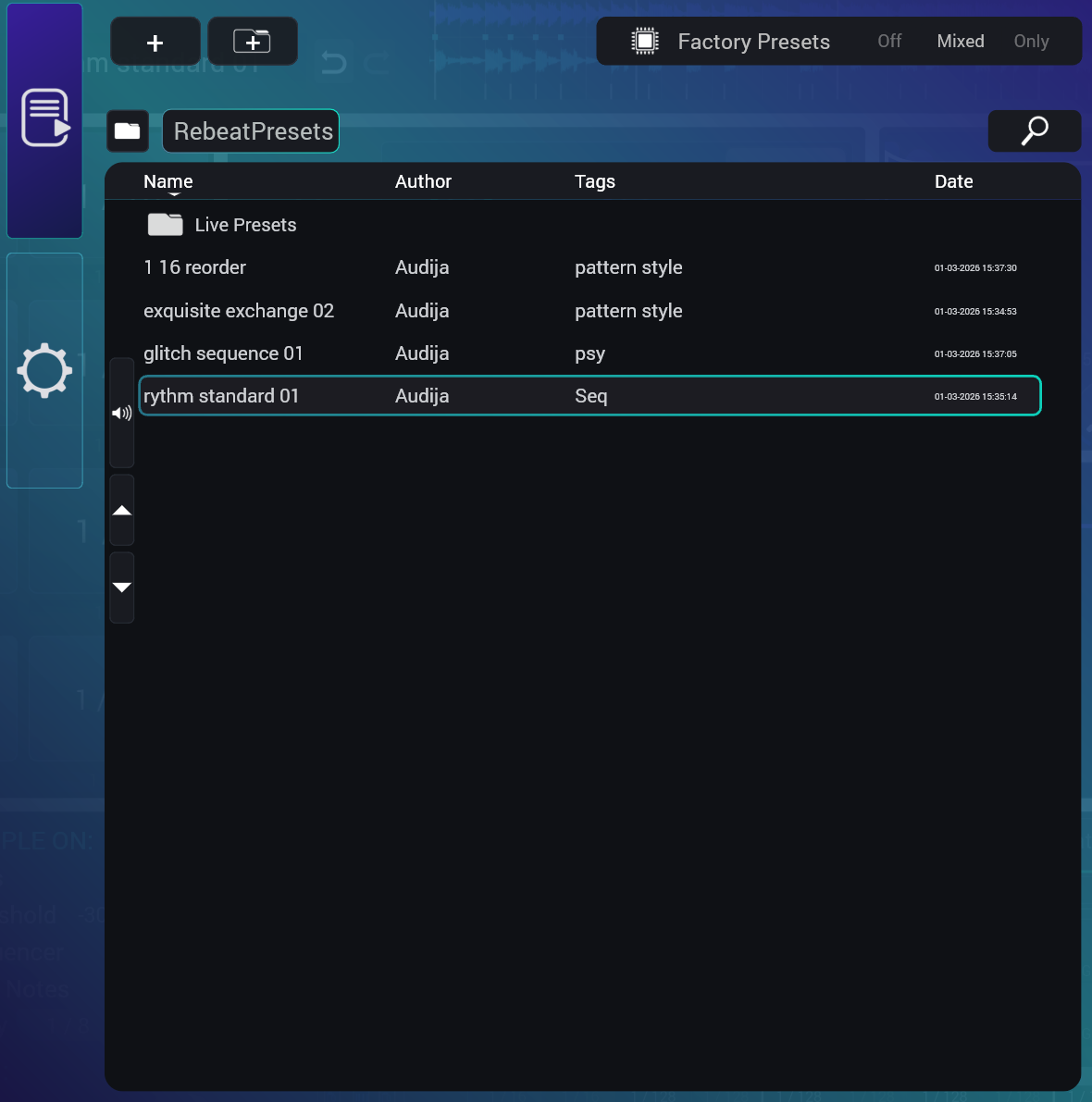Toggle the preset audition speaker
This screenshot has height=1102, width=1092.
click(x=121, y=413)
